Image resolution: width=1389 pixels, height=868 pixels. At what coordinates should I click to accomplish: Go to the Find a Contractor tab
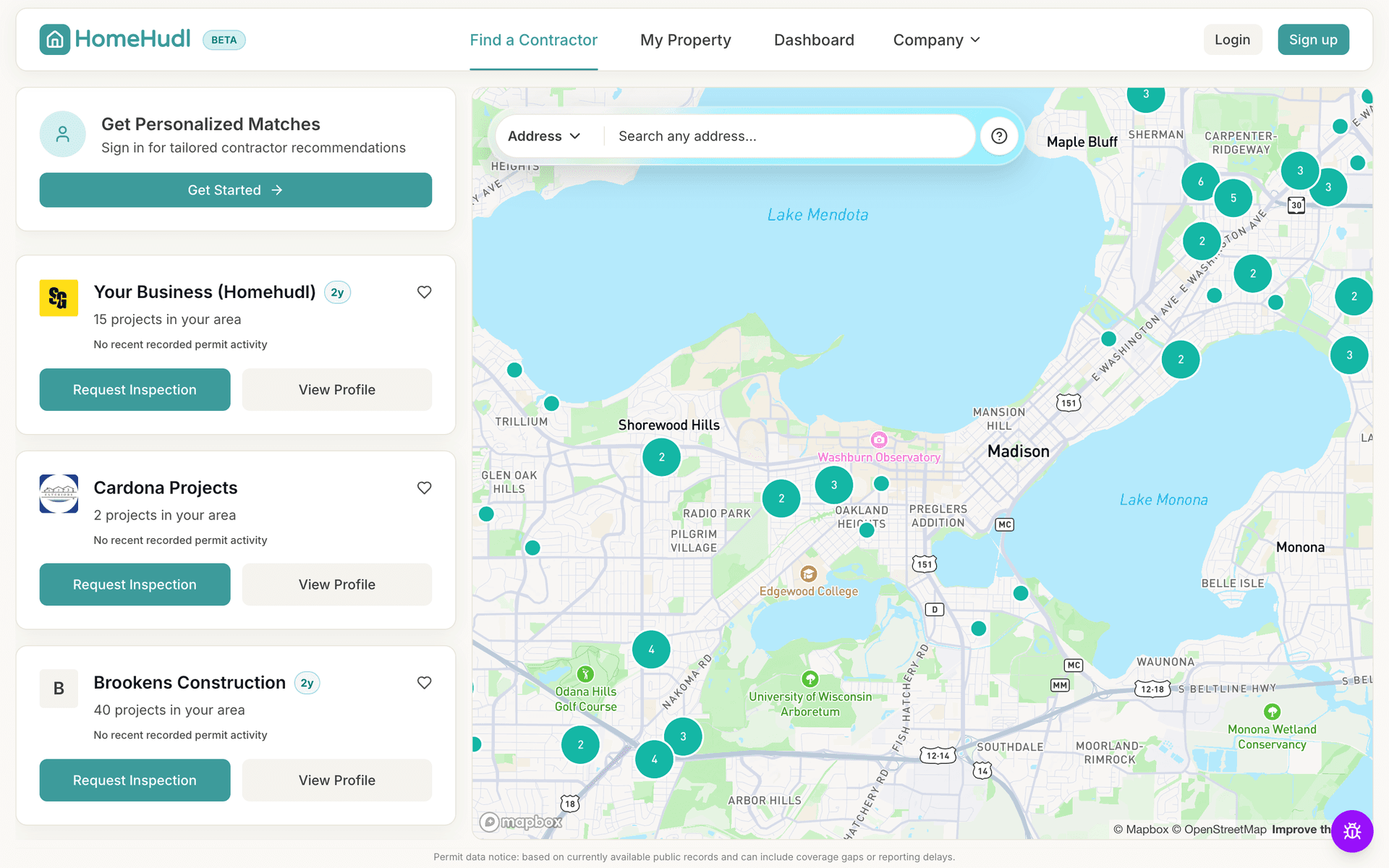pyautogui.click(x=534, y=40)
